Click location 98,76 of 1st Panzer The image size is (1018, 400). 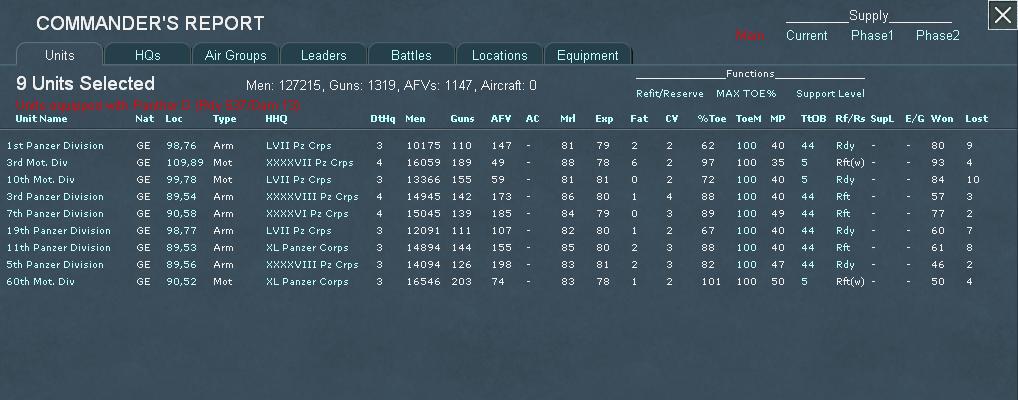181,145
